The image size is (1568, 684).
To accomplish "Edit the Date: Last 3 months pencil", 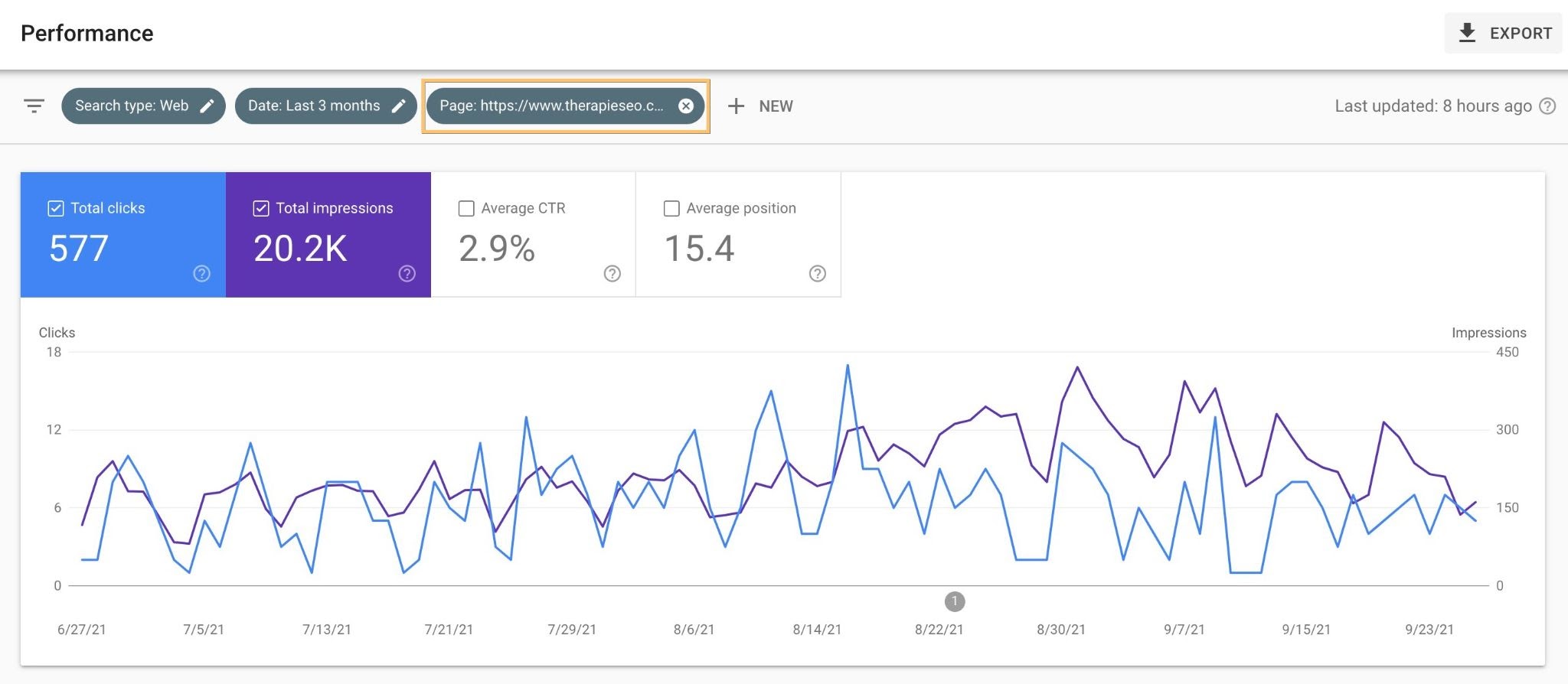I will 398,106.
